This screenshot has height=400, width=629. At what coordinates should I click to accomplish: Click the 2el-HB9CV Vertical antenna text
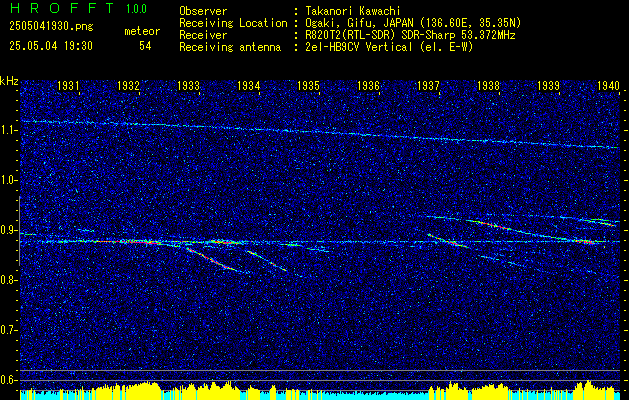pyautogui.click(x=389, y=47)
